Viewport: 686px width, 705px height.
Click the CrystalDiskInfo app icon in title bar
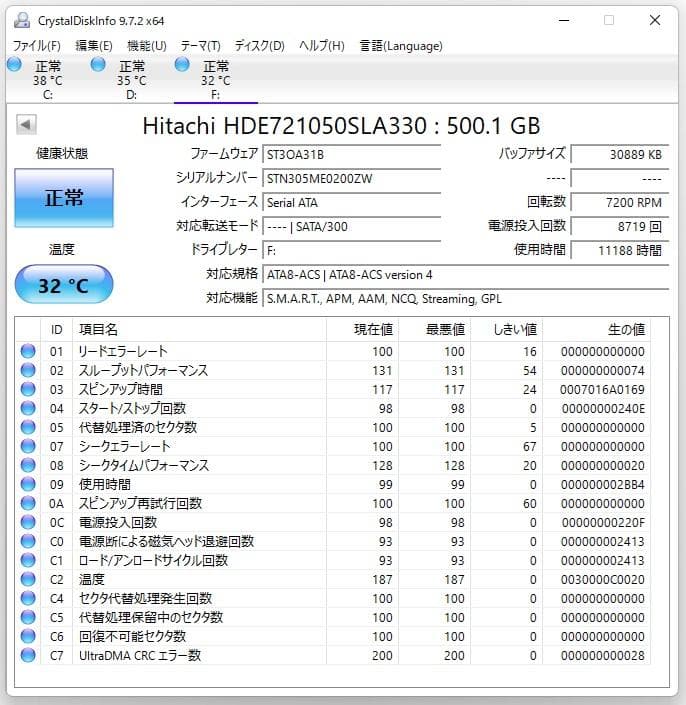[x=22, y=21]
